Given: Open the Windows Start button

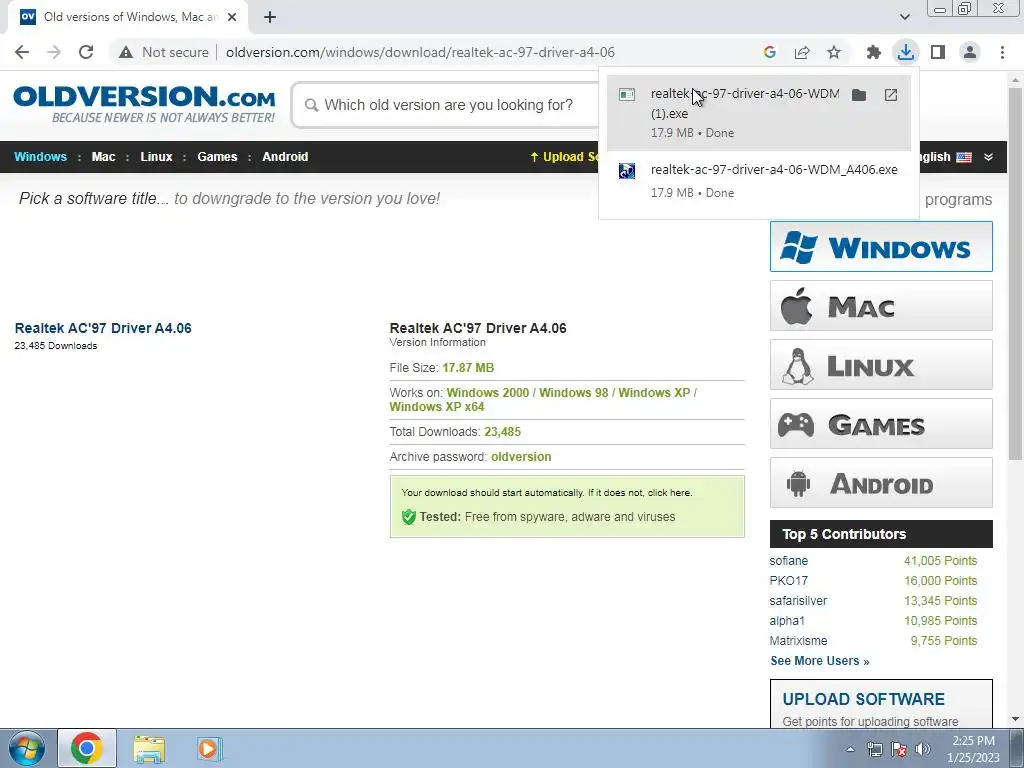Looking at the screenshot, I should point(27,748).
